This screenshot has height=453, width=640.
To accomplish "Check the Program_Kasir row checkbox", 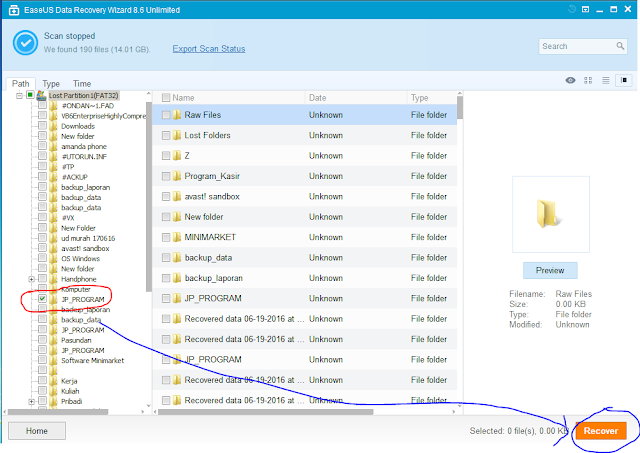I will [166, 176].
